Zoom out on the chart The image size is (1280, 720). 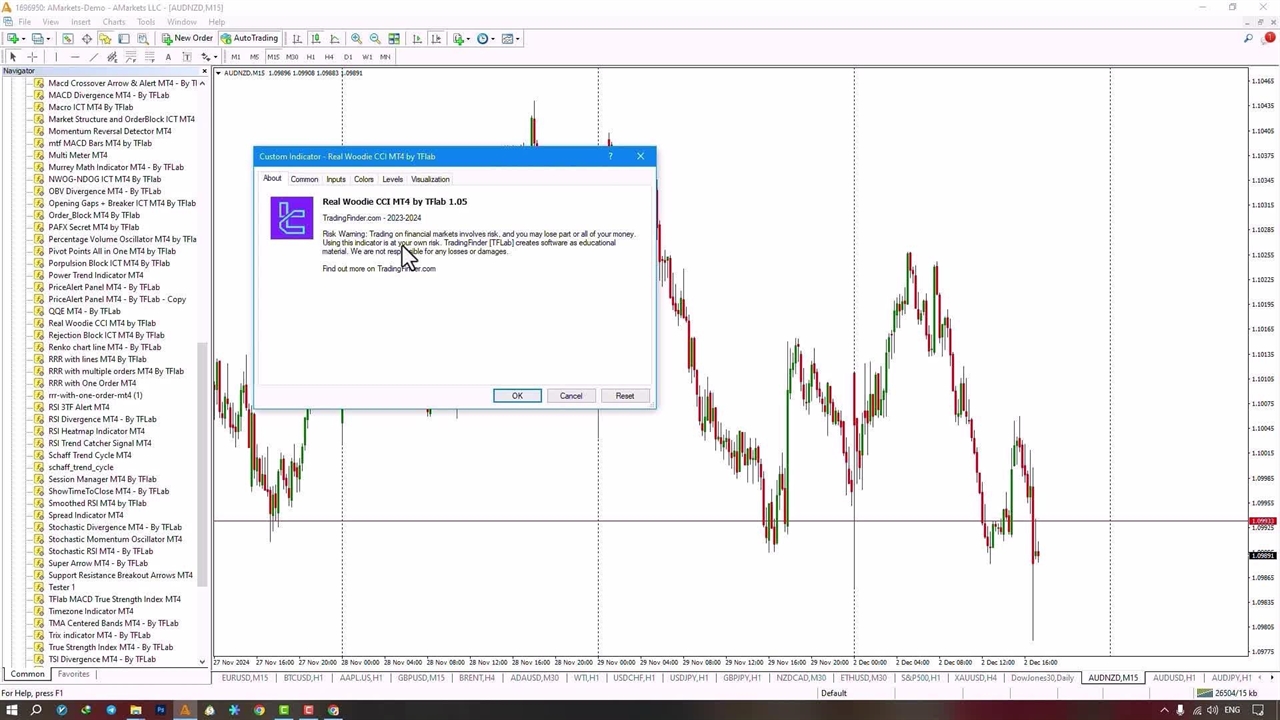coord(375,39)
